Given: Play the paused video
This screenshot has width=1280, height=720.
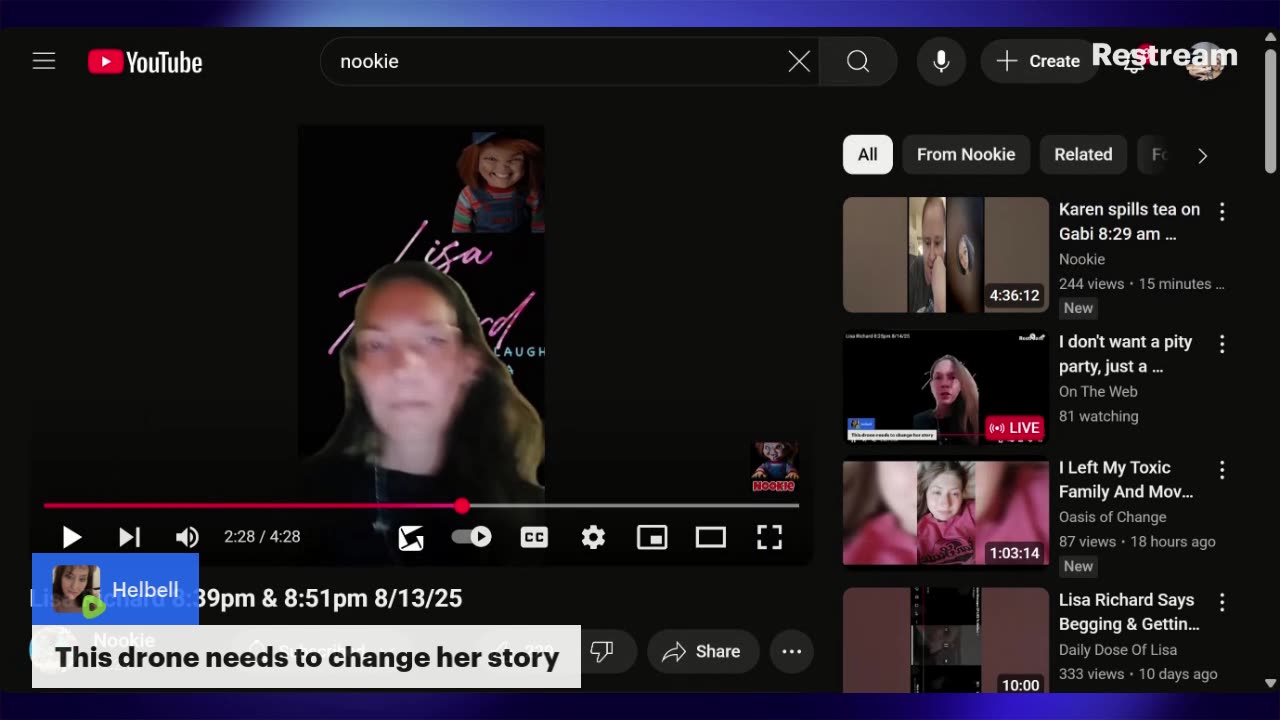Looking at the screenshot, I should click(x=71, y=537).
